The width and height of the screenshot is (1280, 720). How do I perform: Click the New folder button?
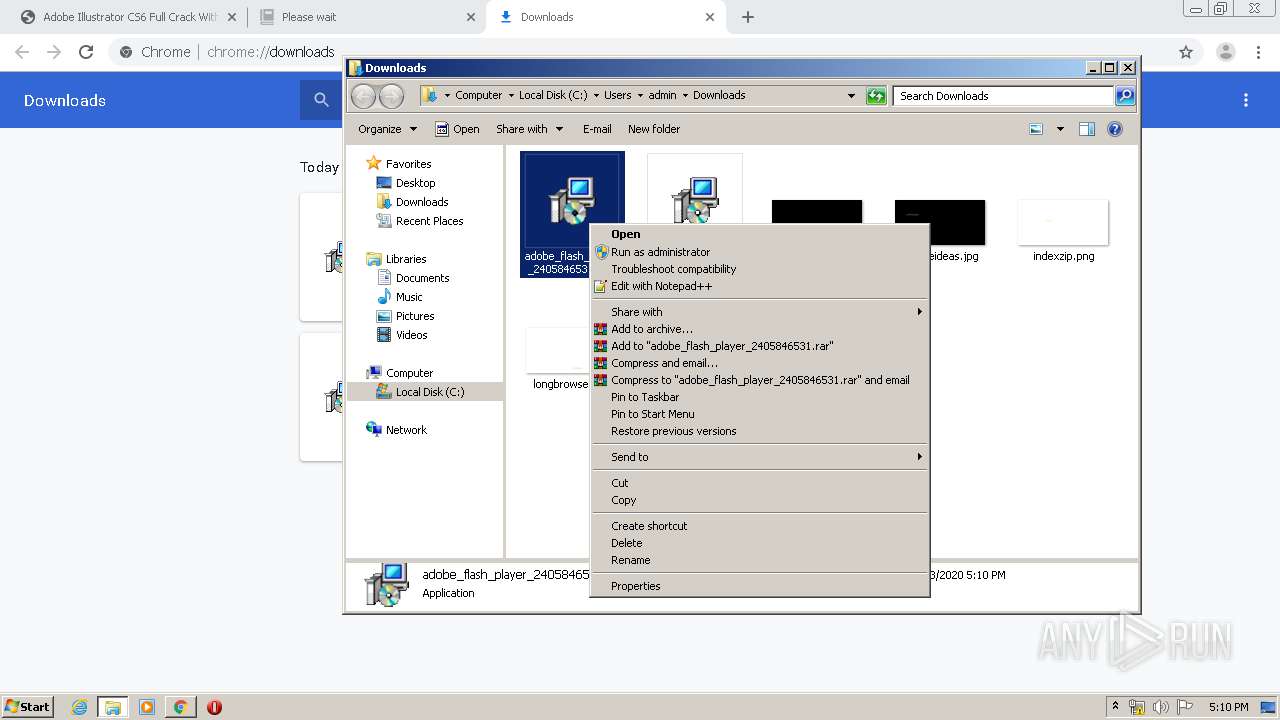click(654, 129)
